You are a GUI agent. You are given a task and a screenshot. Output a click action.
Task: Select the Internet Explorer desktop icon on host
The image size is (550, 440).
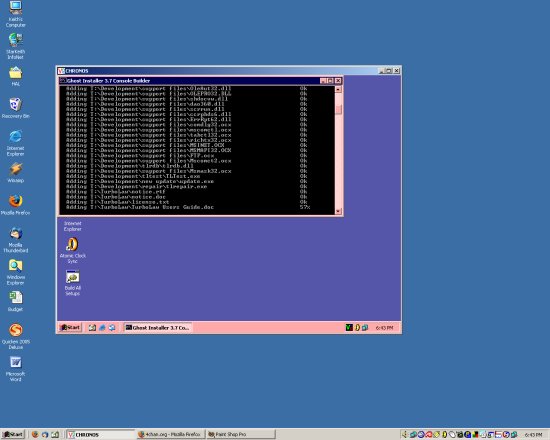point(15,143)
